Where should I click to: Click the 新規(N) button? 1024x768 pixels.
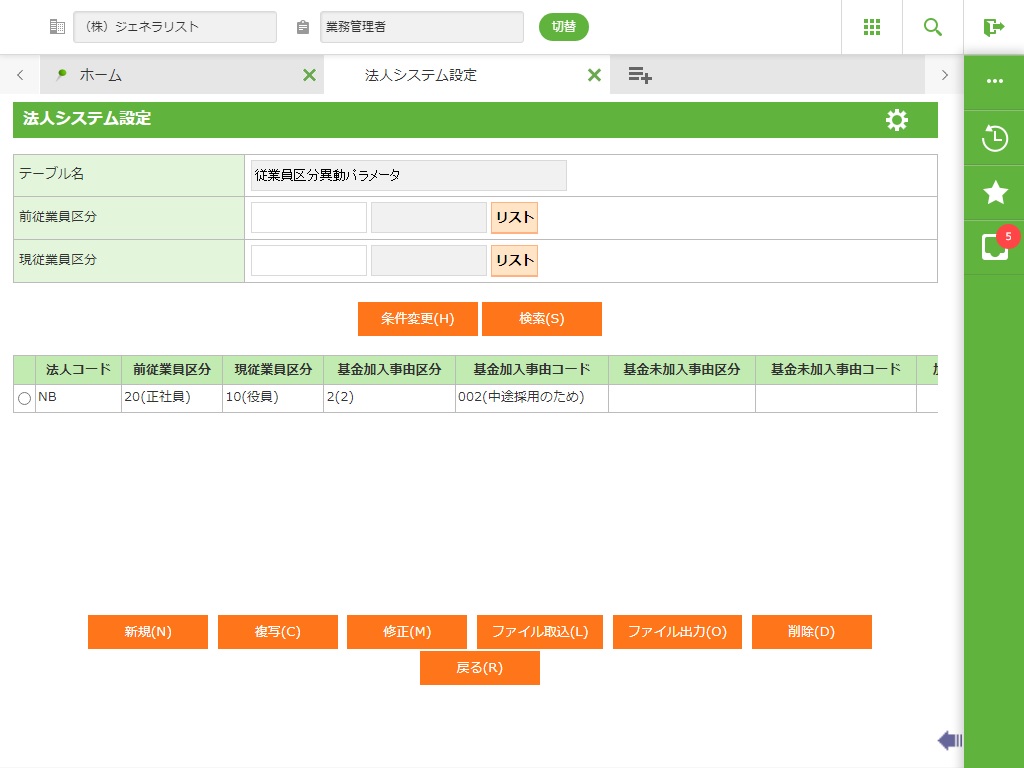click(148, 632)
